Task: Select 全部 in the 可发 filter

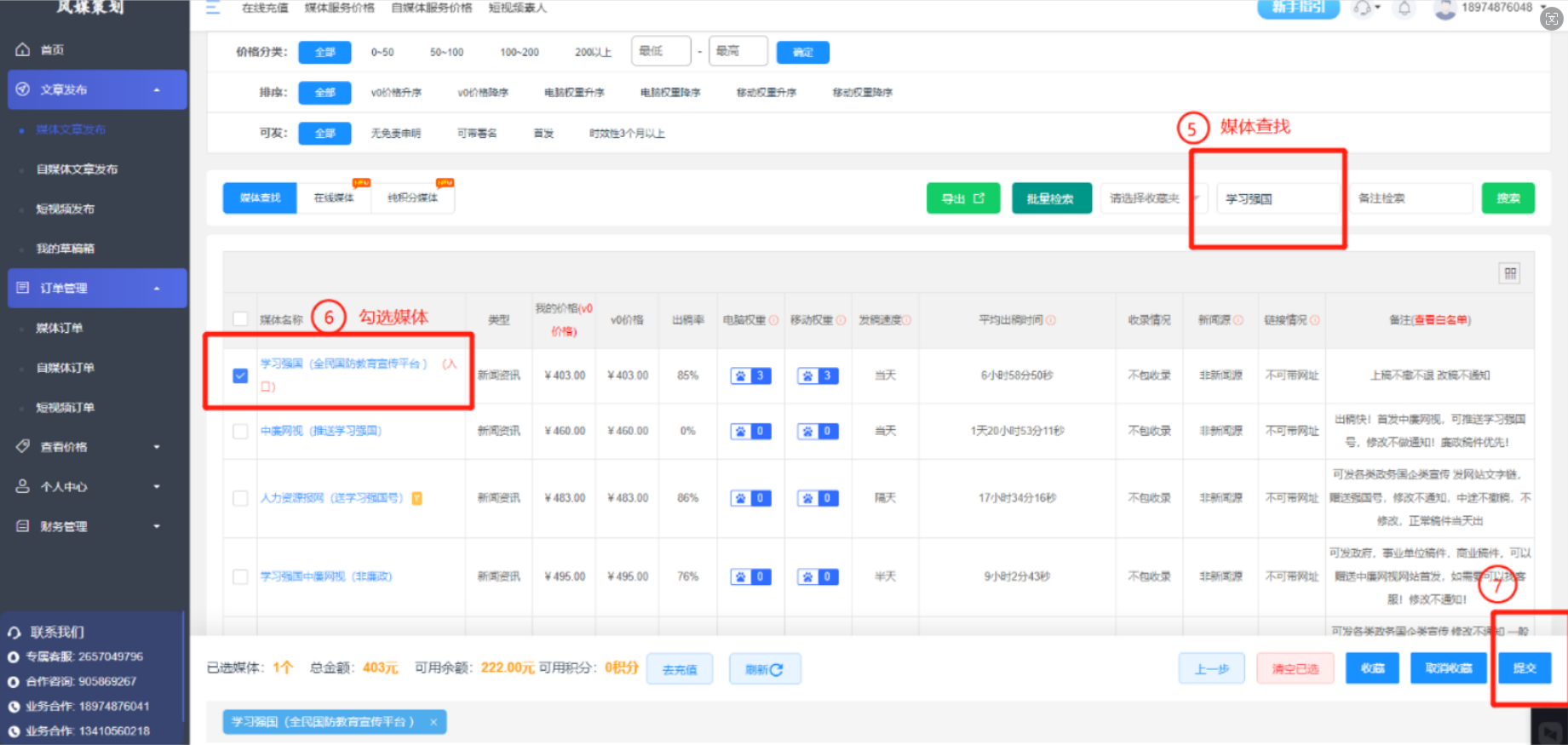Action: (x=325, y=133)
